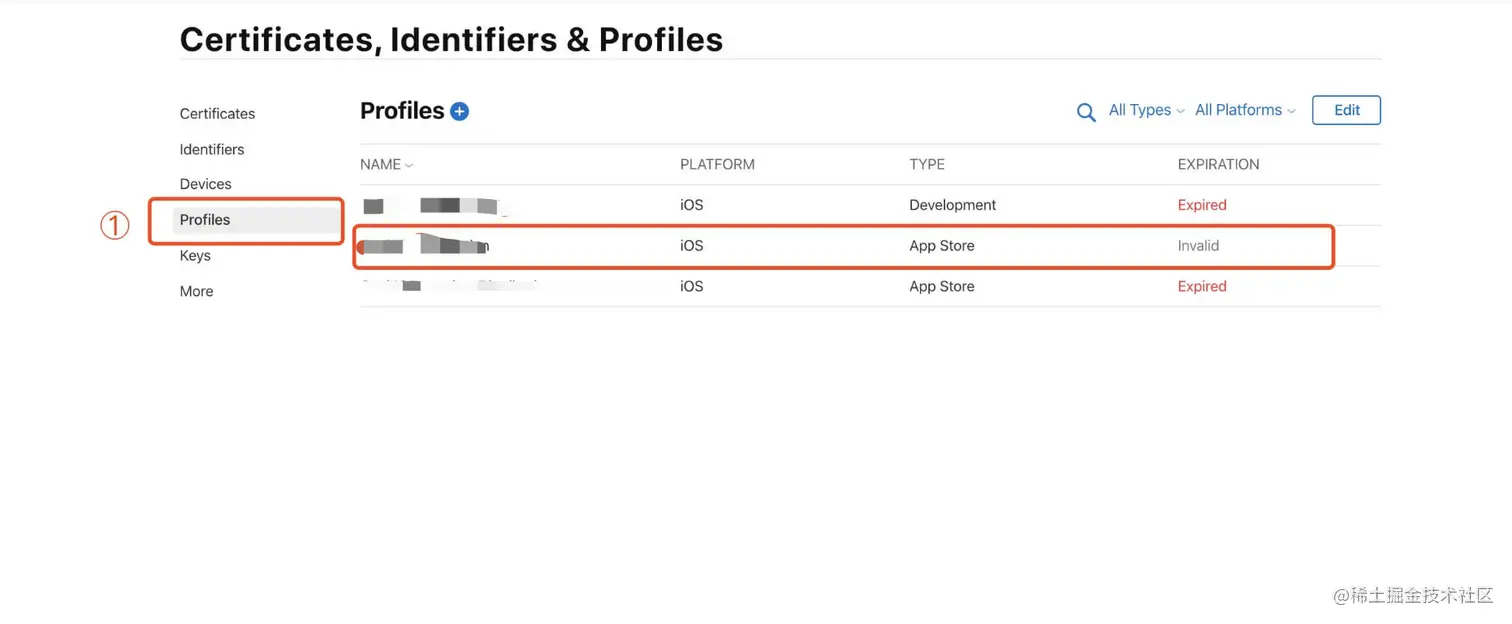Click the TYPE column header
Screen dimensions: 1512x624
click(926, 164)
